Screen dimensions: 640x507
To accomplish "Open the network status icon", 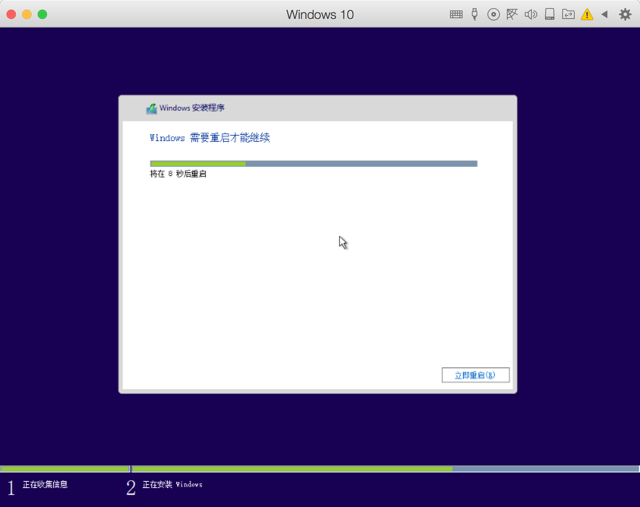I will 512,15.
